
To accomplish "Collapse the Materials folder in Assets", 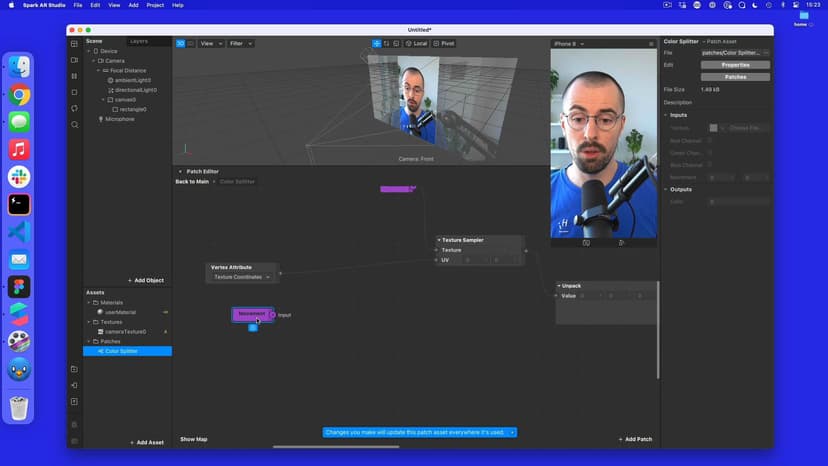I will (x=89, y=303).
